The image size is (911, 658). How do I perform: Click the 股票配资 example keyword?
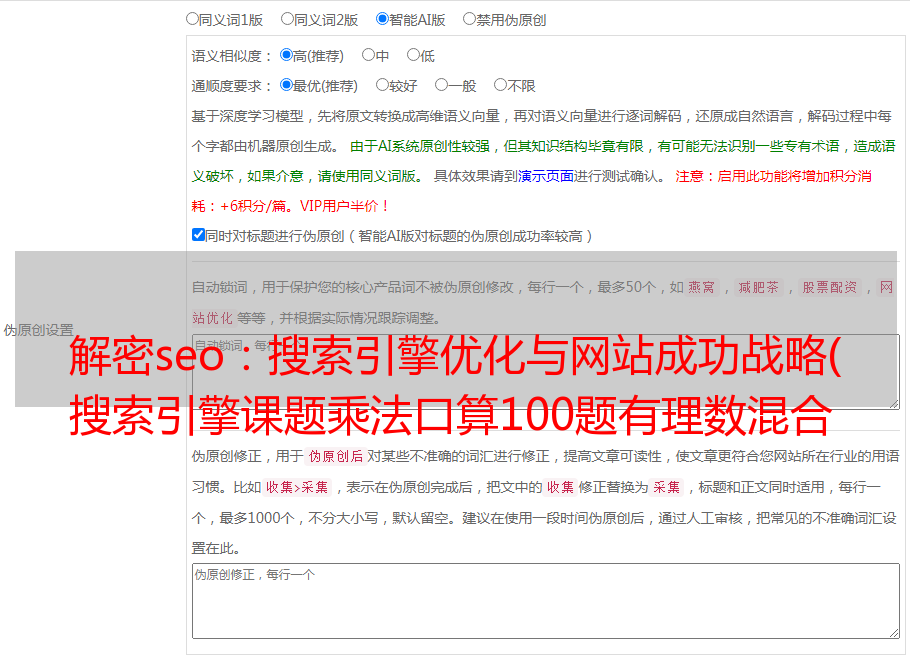829,287
